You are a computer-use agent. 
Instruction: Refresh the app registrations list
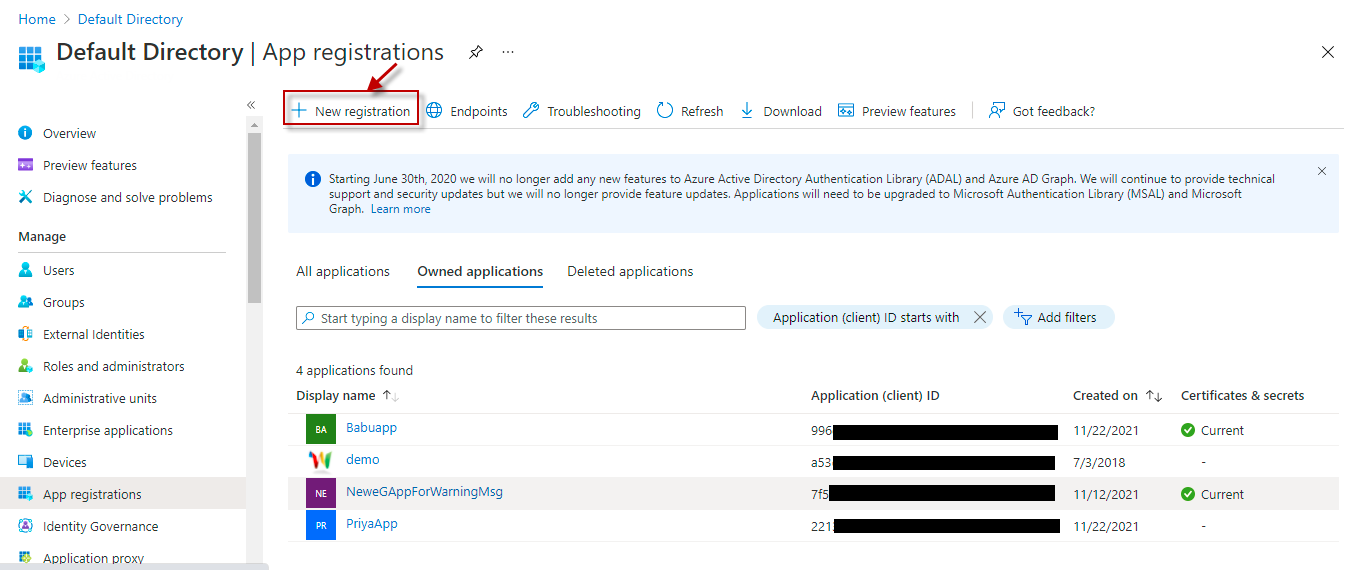click(690, 111)
